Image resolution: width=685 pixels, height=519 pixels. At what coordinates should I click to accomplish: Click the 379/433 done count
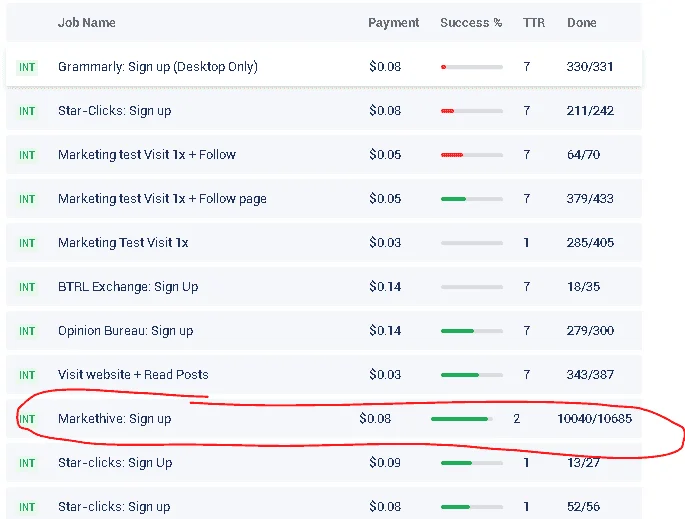click(590, 199)
